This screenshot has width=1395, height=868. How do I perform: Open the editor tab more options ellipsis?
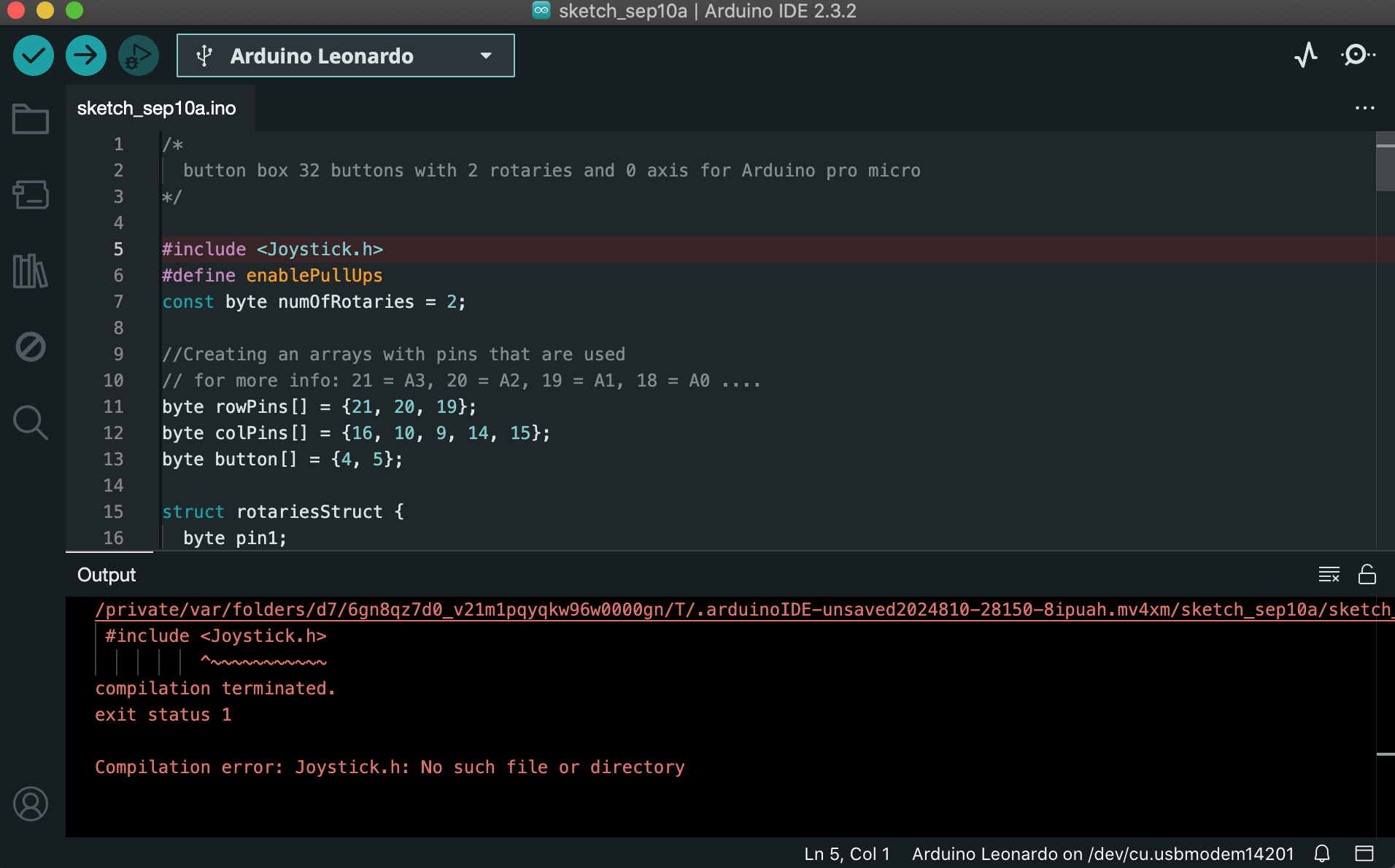[1364, 108]
